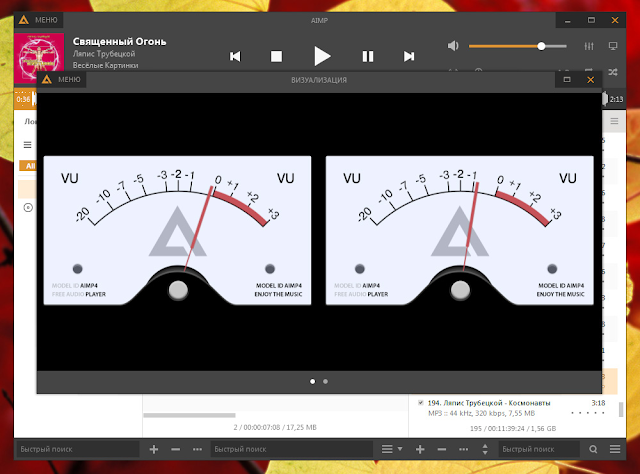The height and width of the screenshot is (474, 640).
Task: Switch to the second visualization page dot
Action: [x=325, y=381]
